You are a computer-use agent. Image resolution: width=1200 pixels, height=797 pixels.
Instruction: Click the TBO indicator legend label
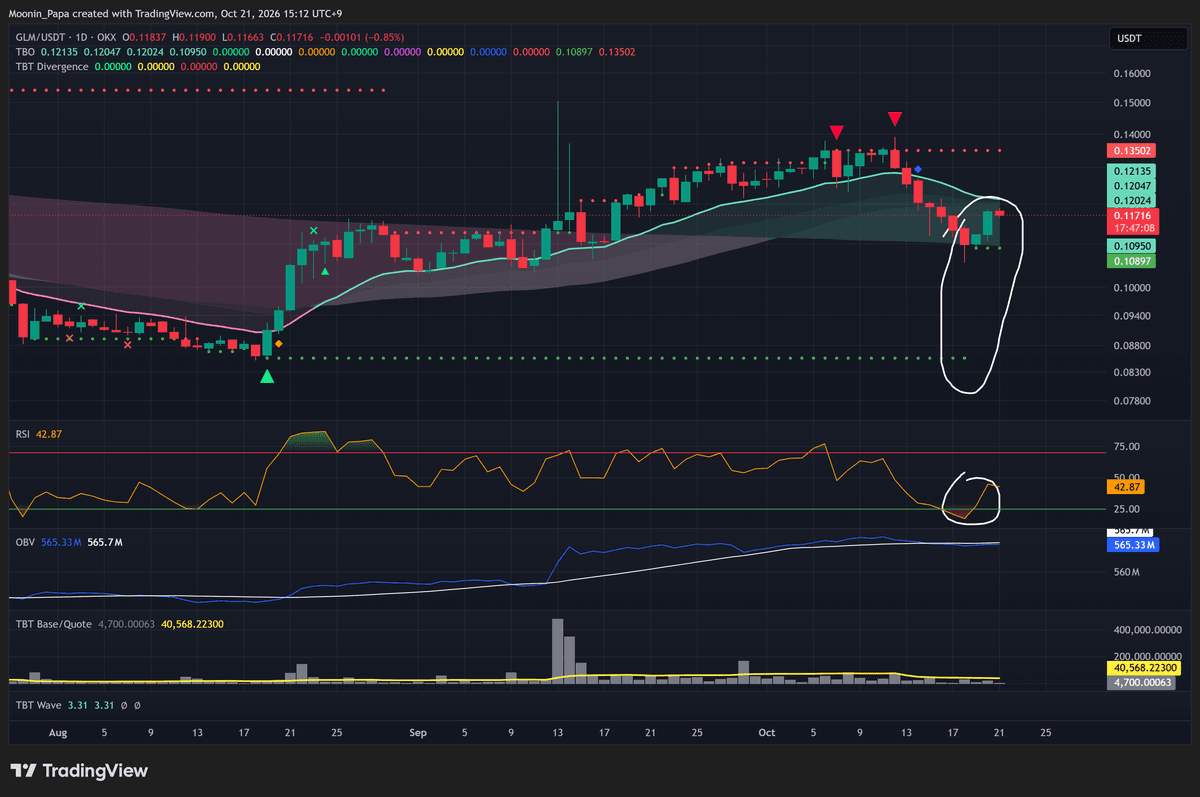pos(25,51)
